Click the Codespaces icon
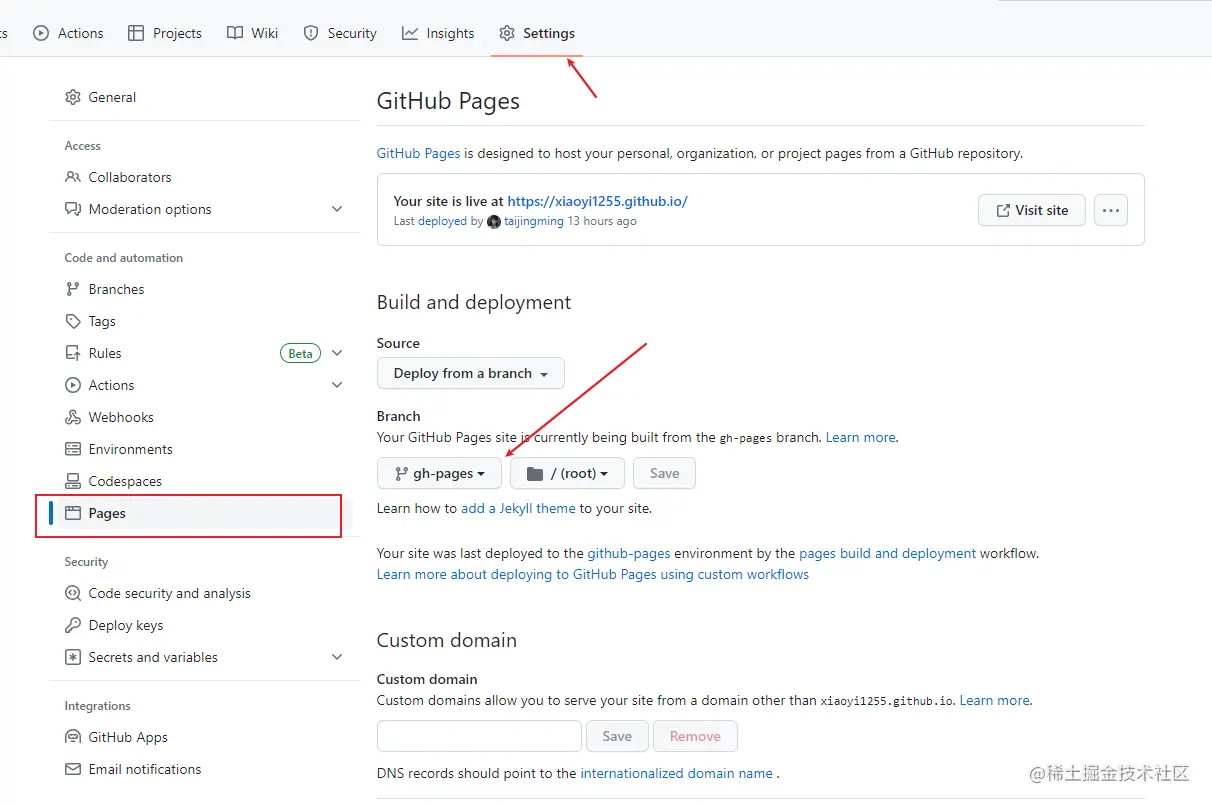This screenshot has height=806, width=1212. (73, 481)
